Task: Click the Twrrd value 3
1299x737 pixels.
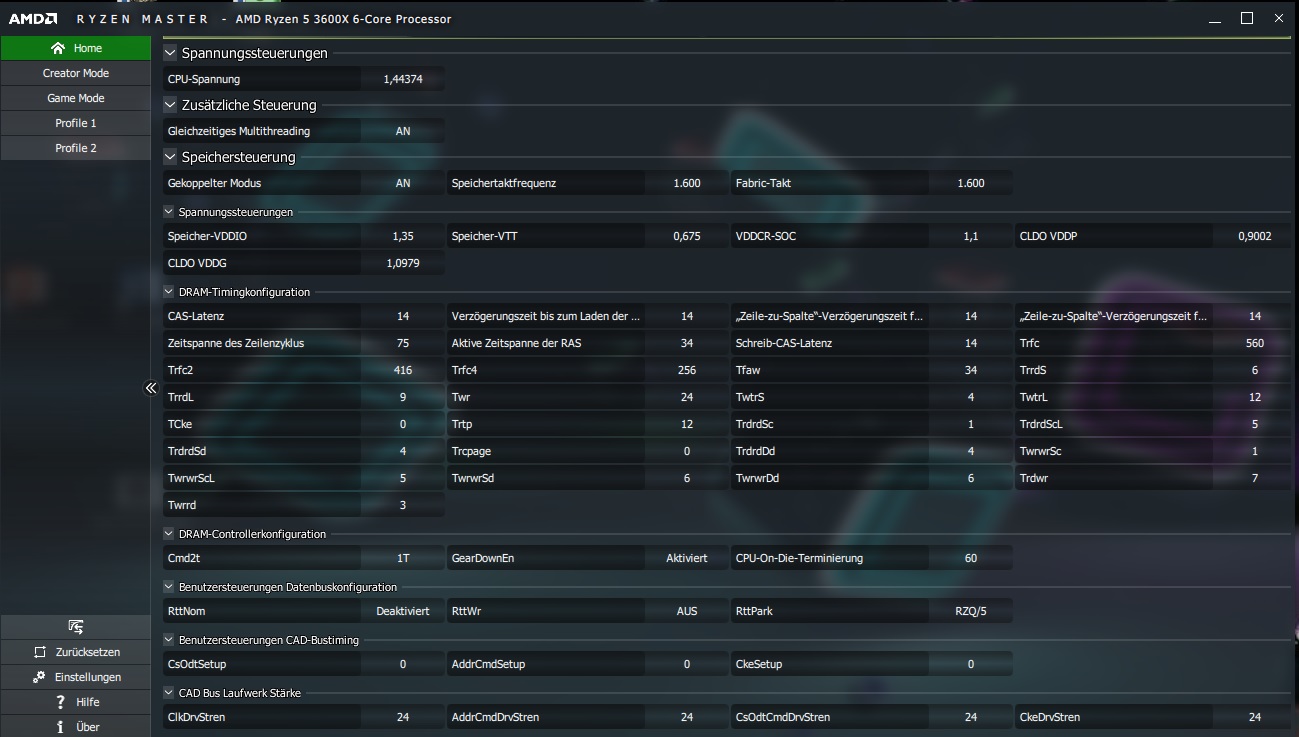Action: coord(403,505)
